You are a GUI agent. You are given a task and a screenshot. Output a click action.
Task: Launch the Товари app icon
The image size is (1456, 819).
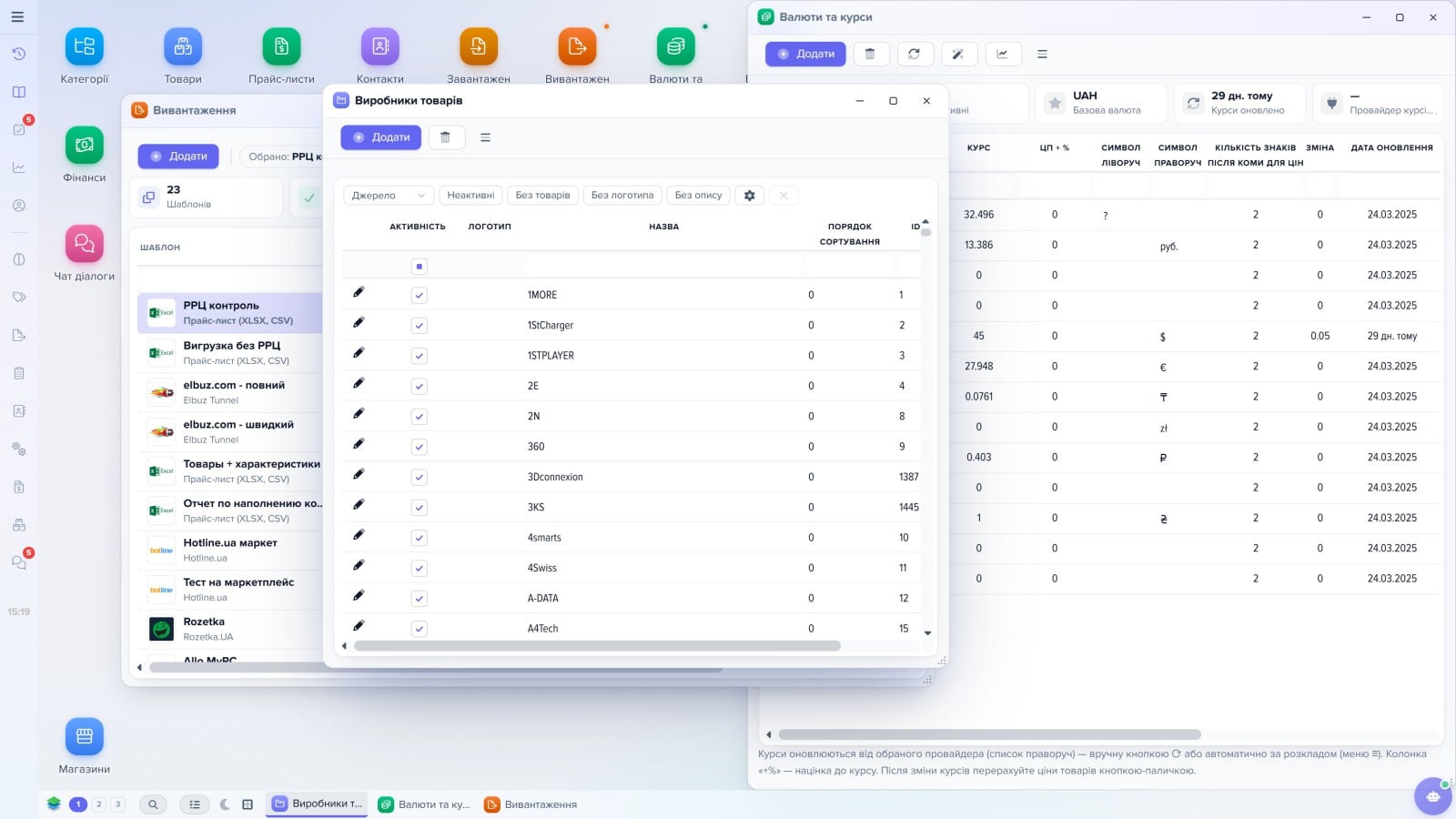click(183, 46)
